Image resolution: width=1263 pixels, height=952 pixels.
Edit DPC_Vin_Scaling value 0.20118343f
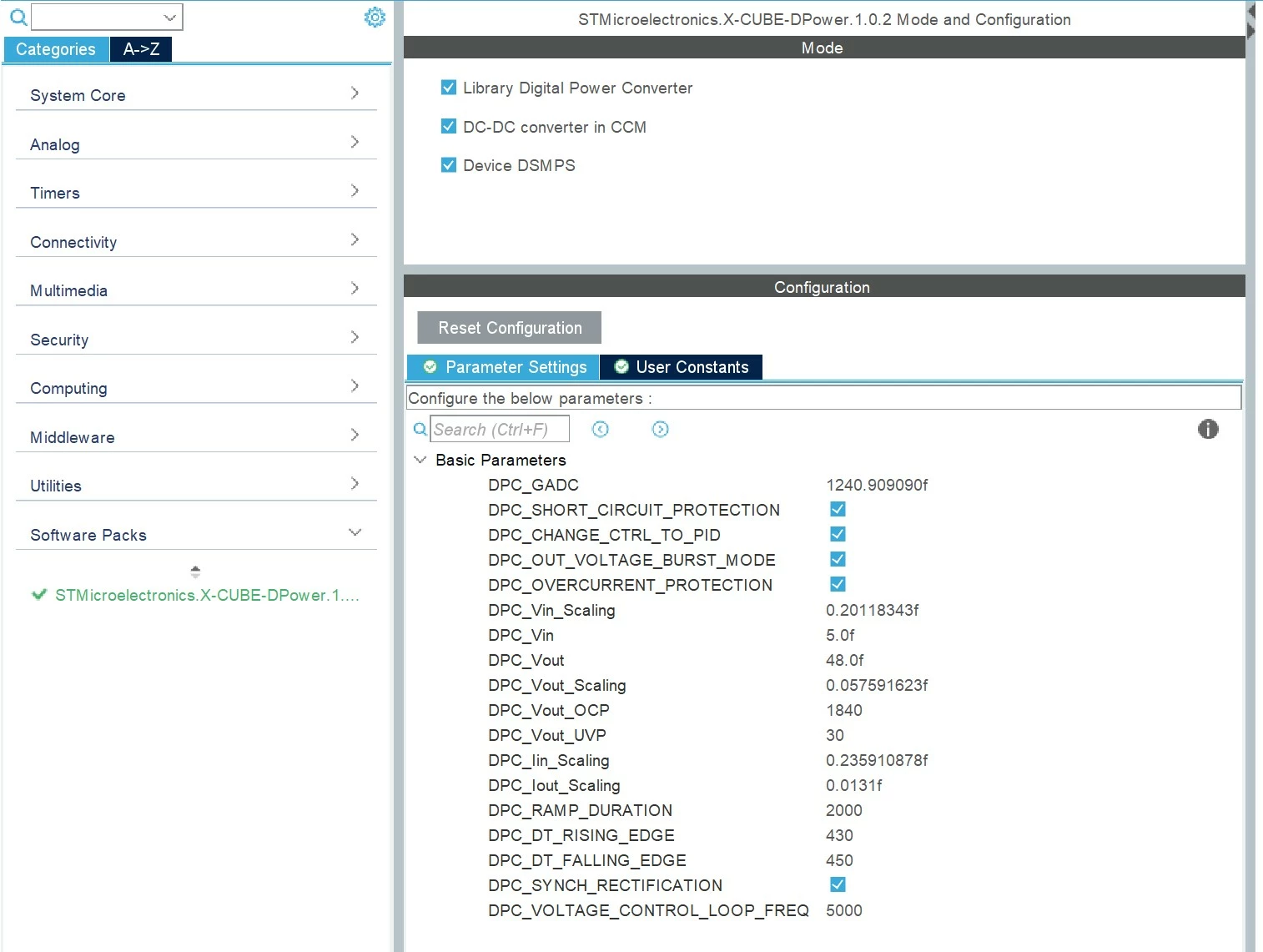pos(872,610)
